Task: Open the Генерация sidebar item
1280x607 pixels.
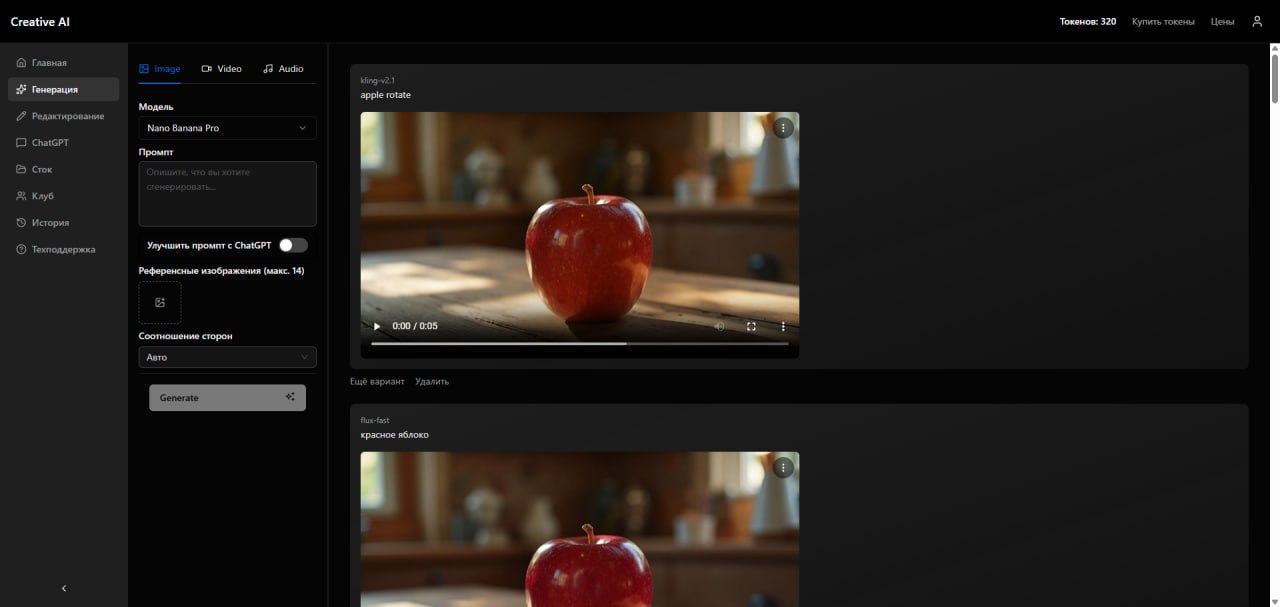Action: [63, 89]
